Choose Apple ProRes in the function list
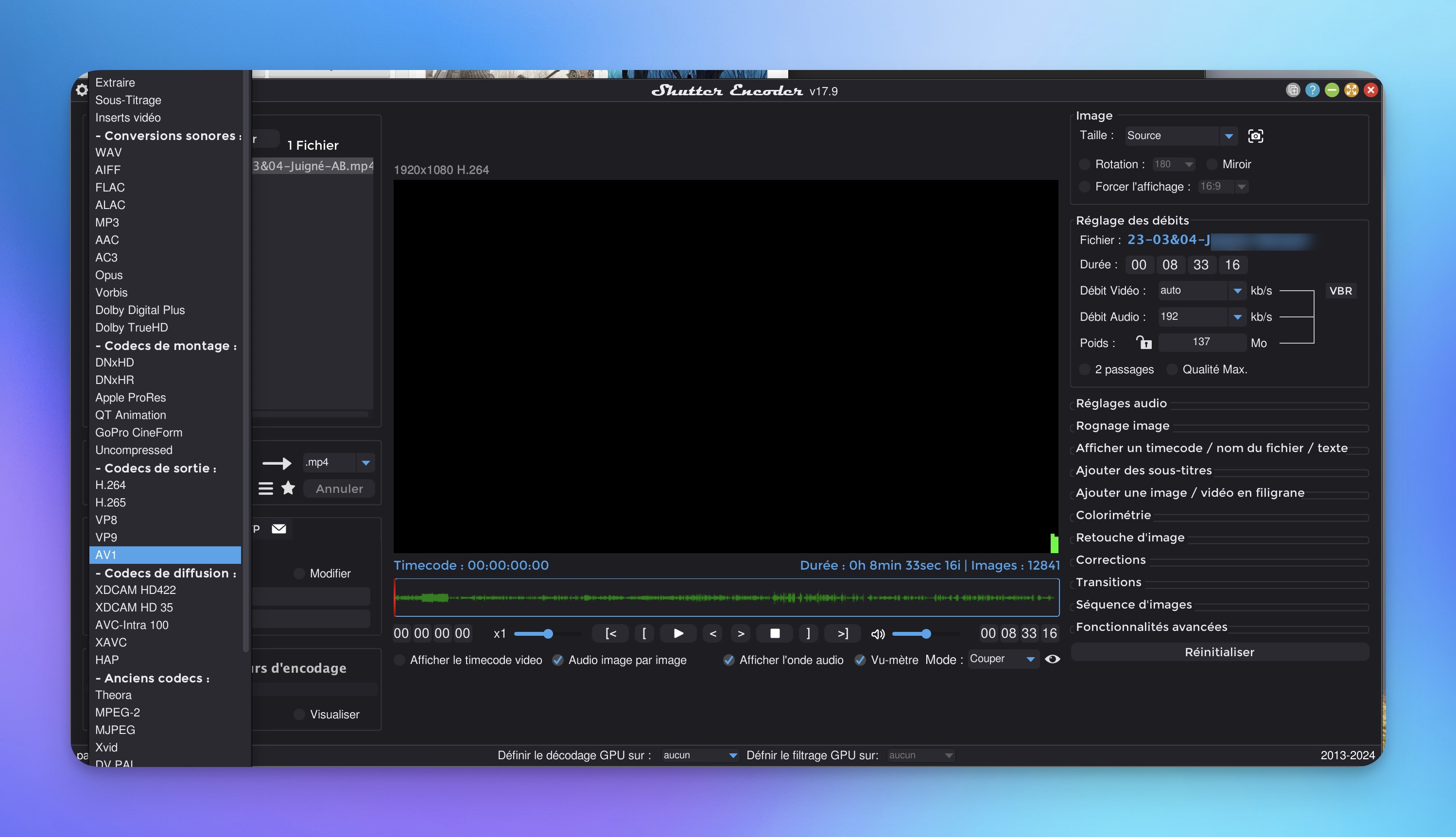The image size is (1456, 837). [130, 397]
